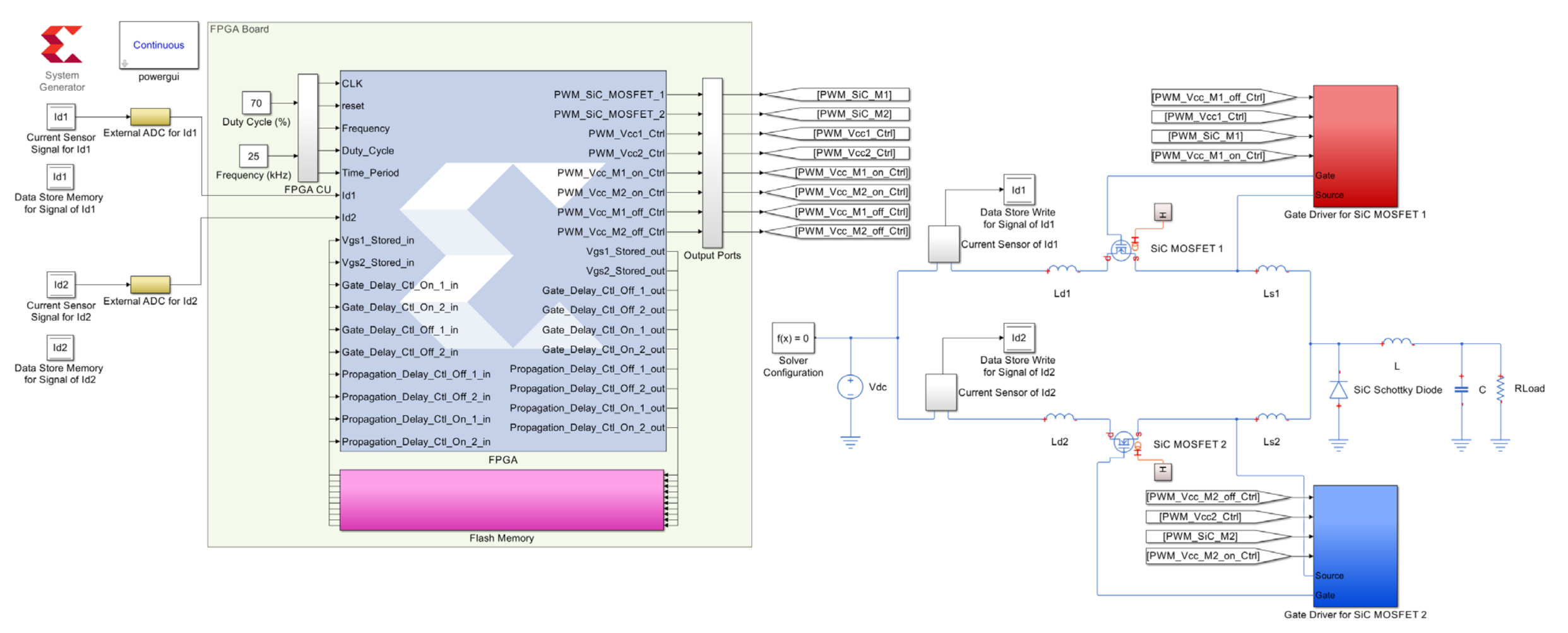This screenshot has width=1568, height=633.
Task: Click the RLoad resistor symbol
Action: (1500, 389)
